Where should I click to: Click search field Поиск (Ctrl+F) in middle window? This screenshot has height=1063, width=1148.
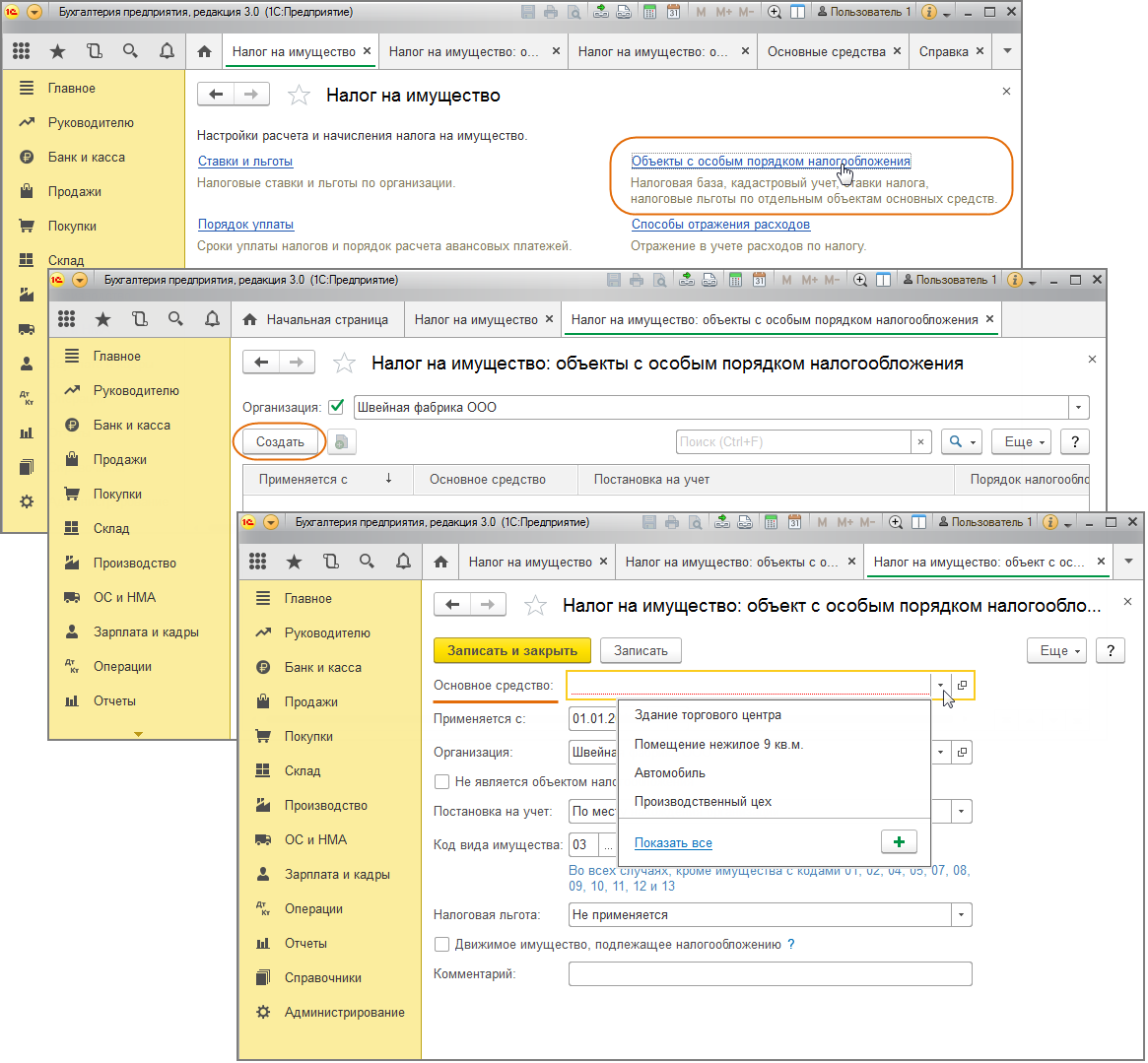(793, 442)
